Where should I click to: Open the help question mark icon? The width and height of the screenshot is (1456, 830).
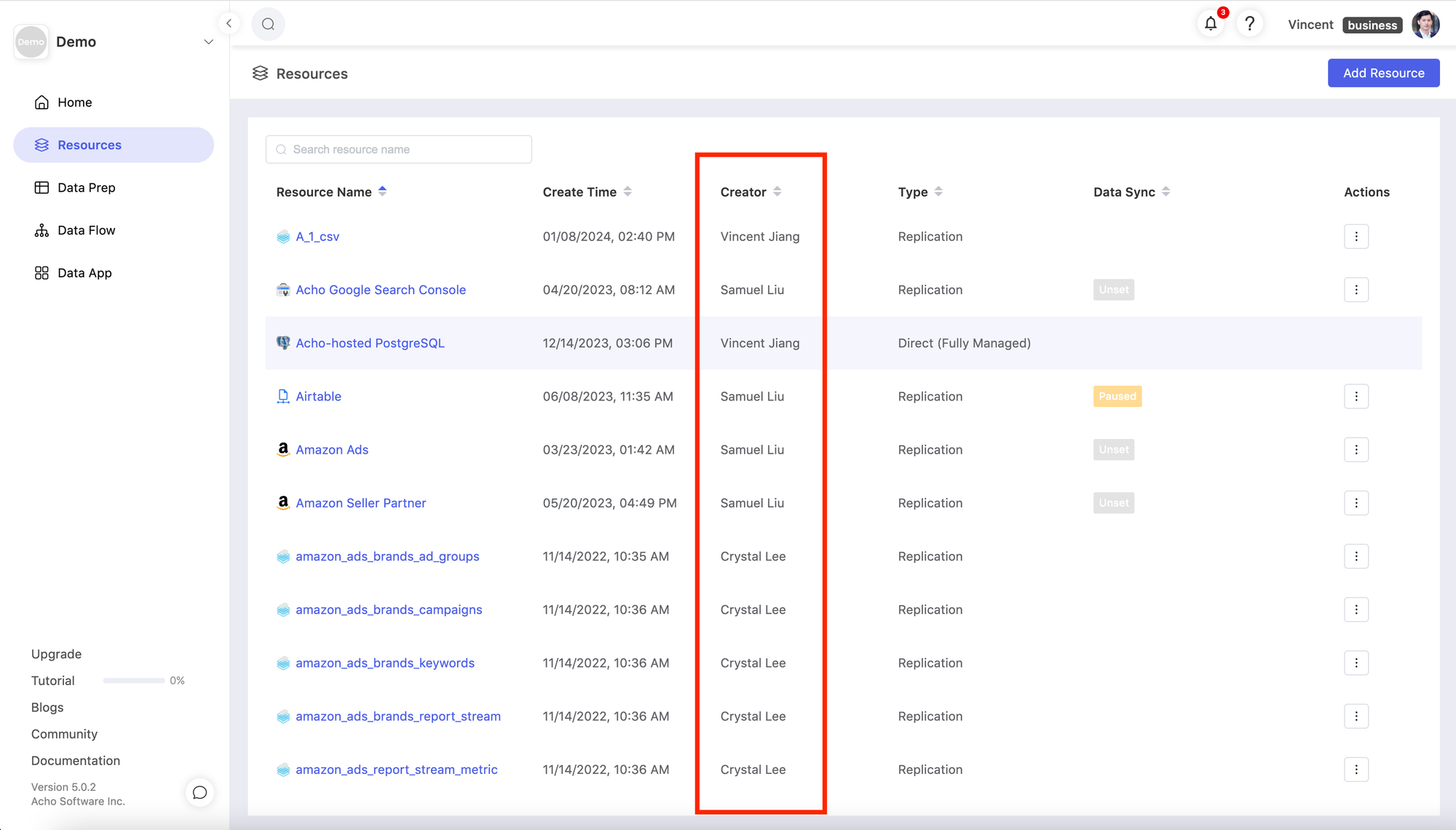point(1249,24)
